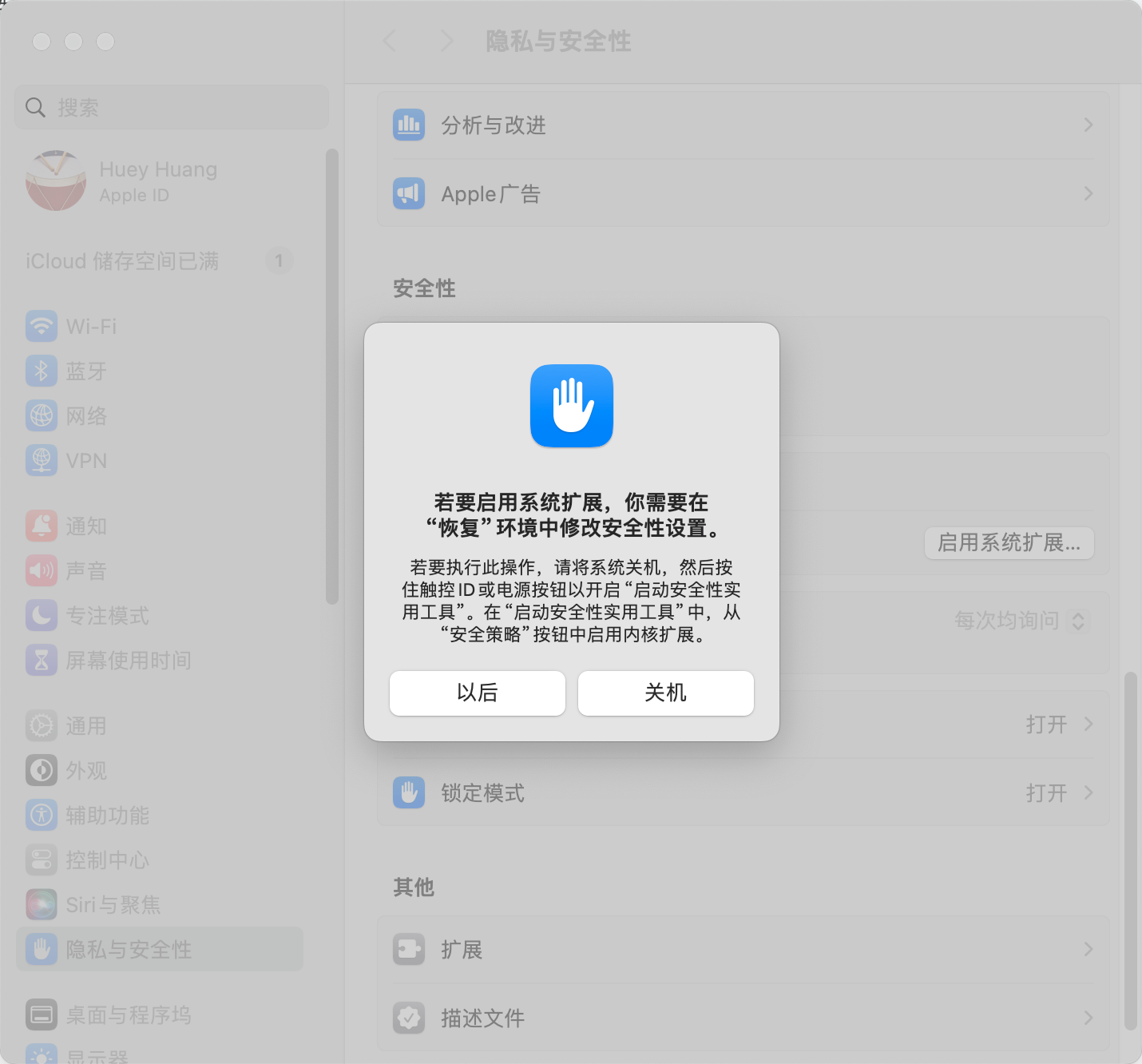
Task: Click the 以后 button in dialog
Action: tap(478, 693)
